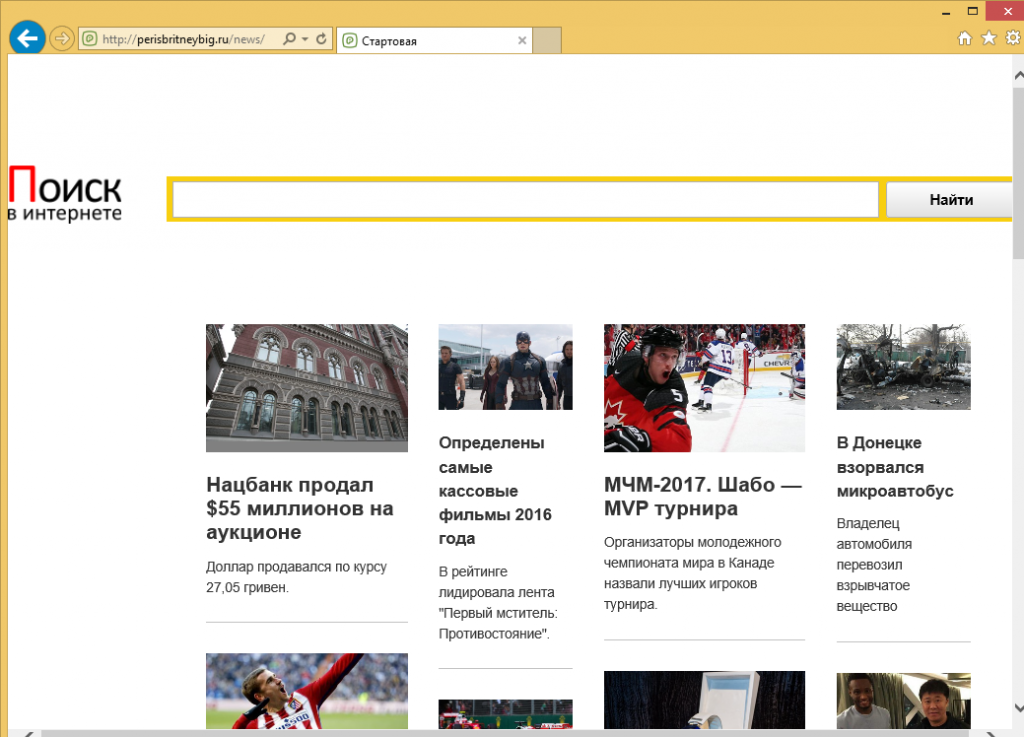Close the Стартовая tab
1024x737 pixels.
[521, 41]
